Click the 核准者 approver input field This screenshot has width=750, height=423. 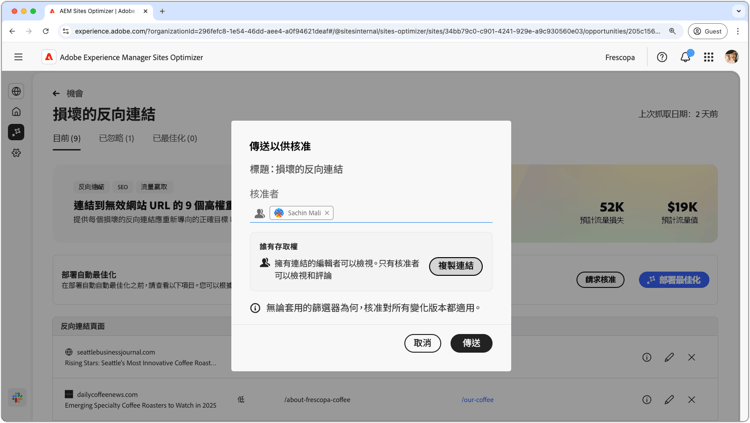(x=371, y=213)
